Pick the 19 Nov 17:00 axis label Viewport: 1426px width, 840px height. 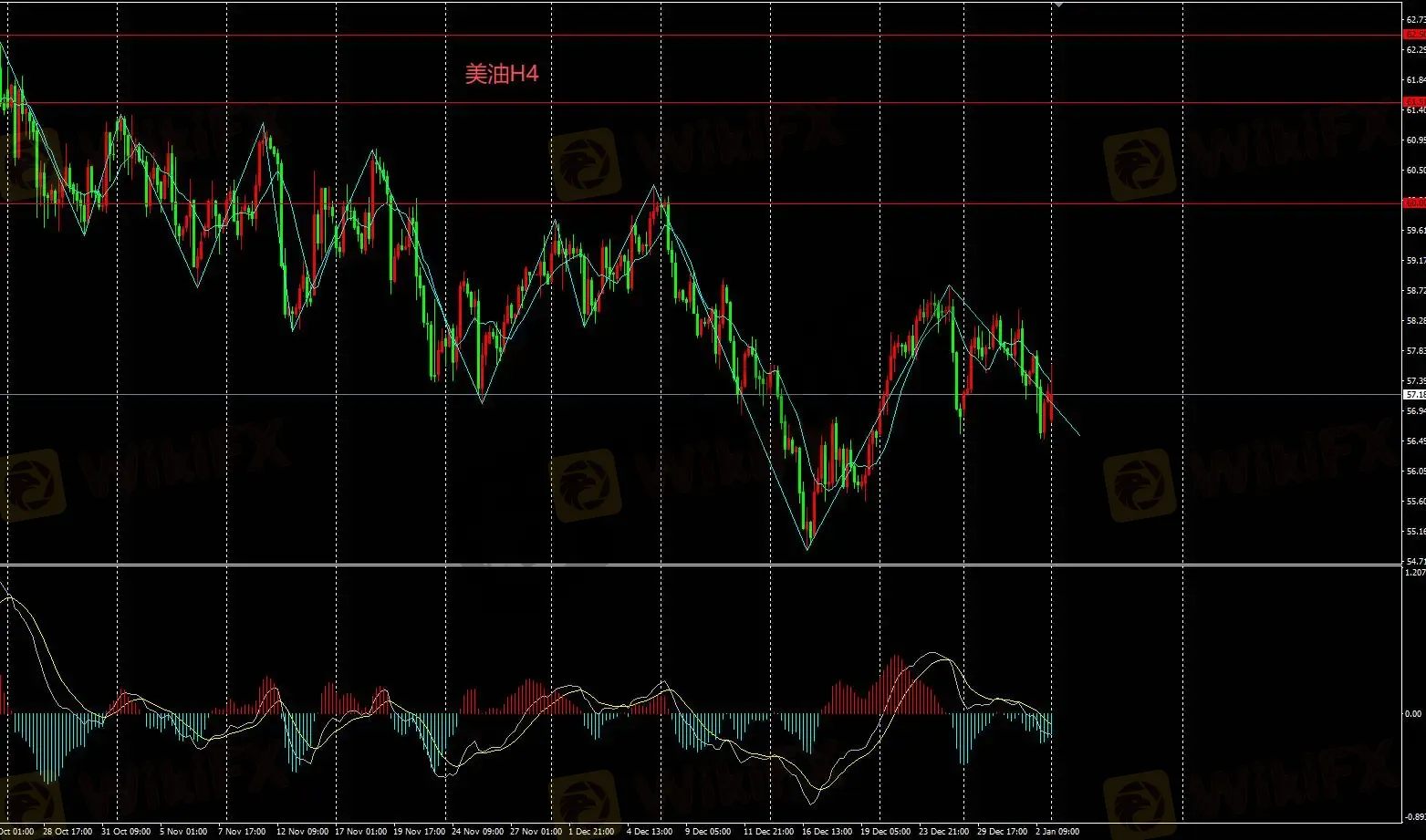point(419,832)
